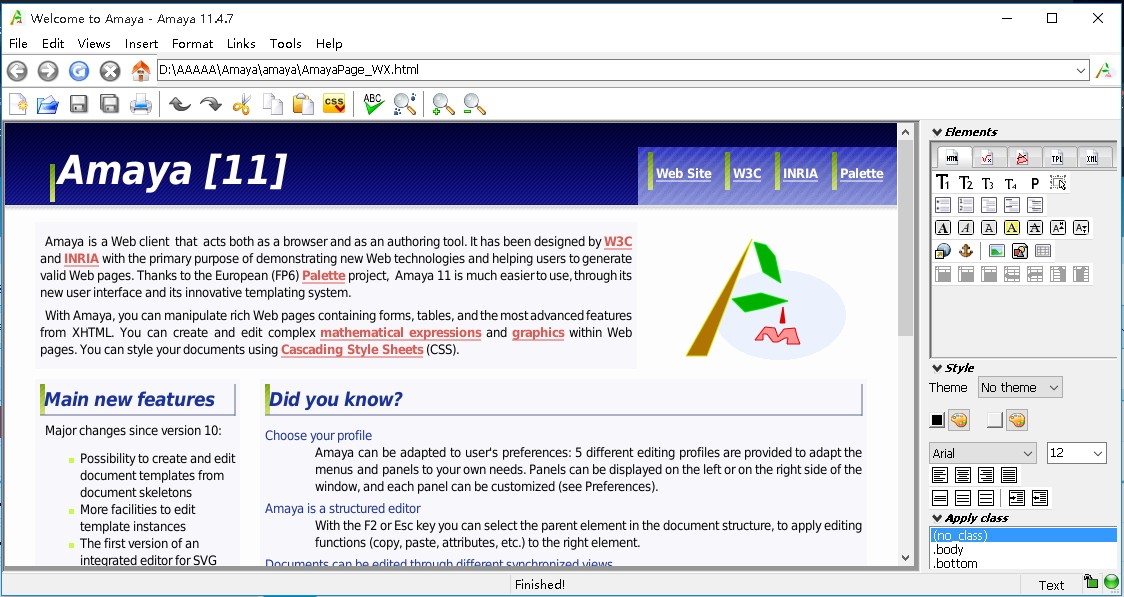Center-align the text
Viewport: 1124px width, 597px height.
[x=963, y=475]
